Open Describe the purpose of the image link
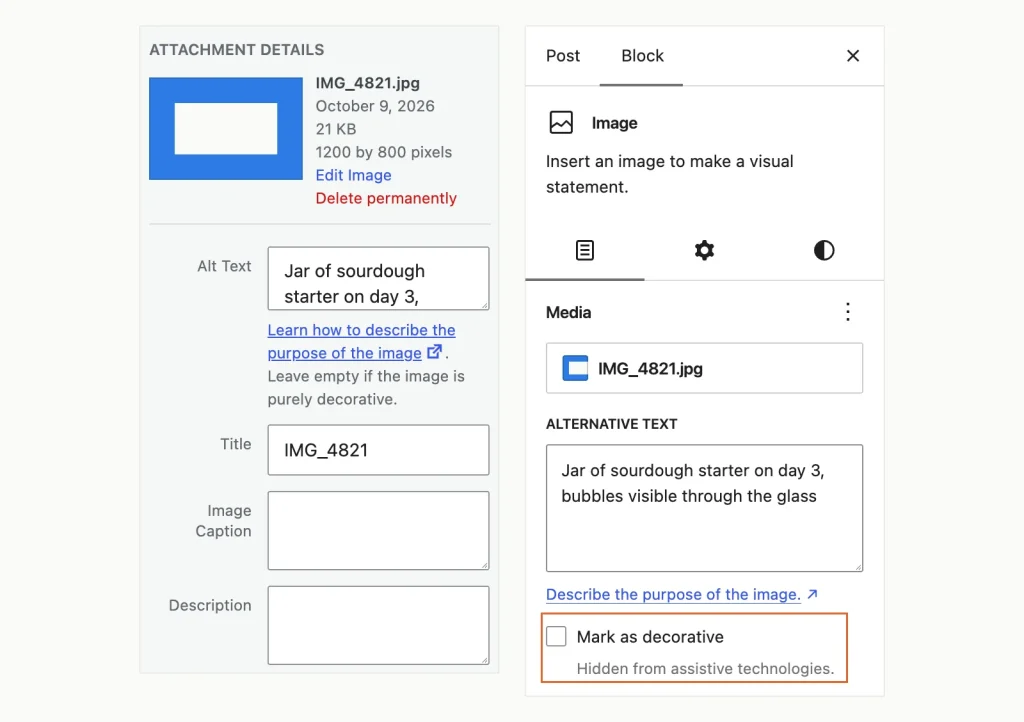The width and height of the screenshot is (1024, 722). click(673, 594)
